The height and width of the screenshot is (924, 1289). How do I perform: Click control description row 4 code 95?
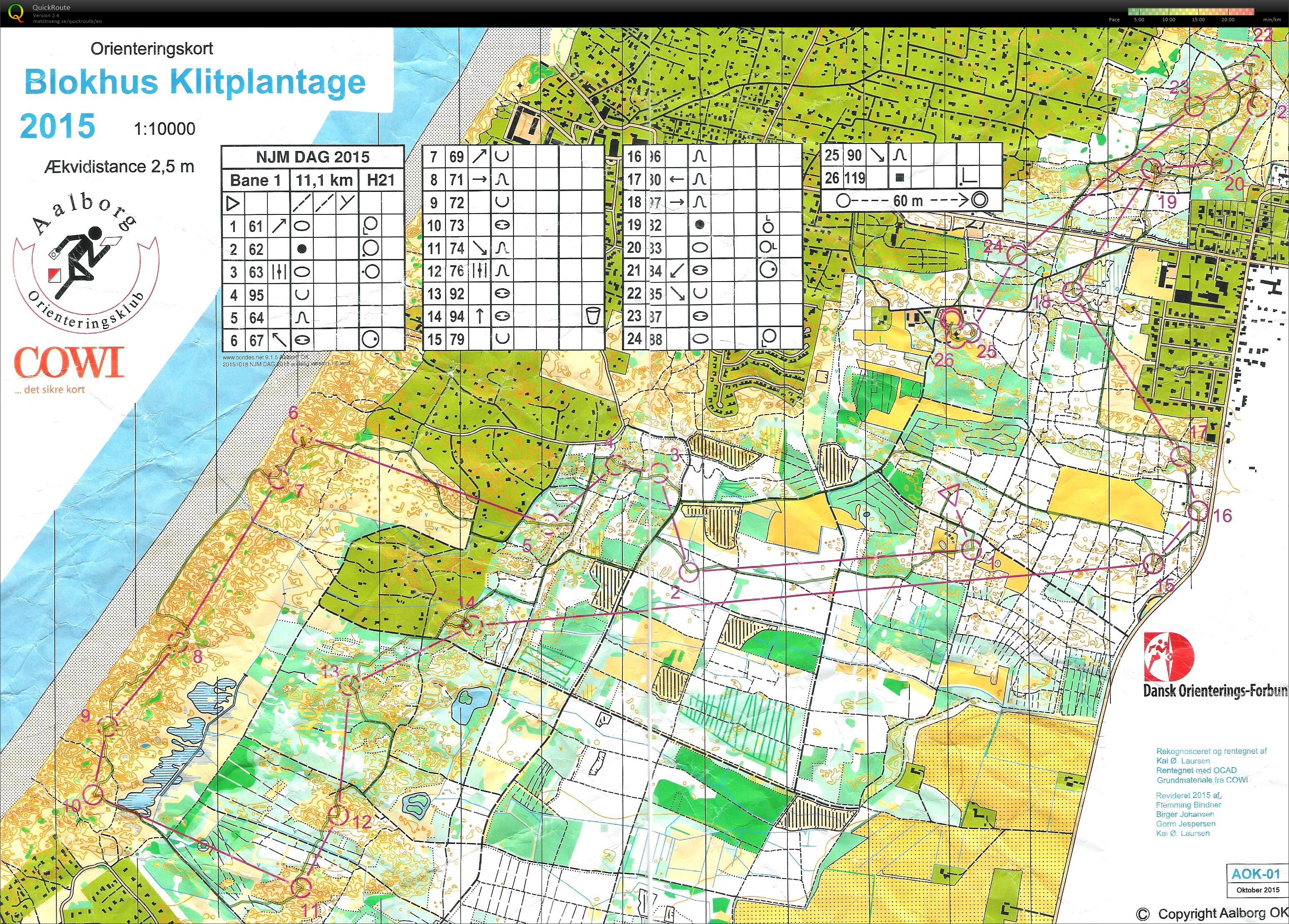click(312, 295)
